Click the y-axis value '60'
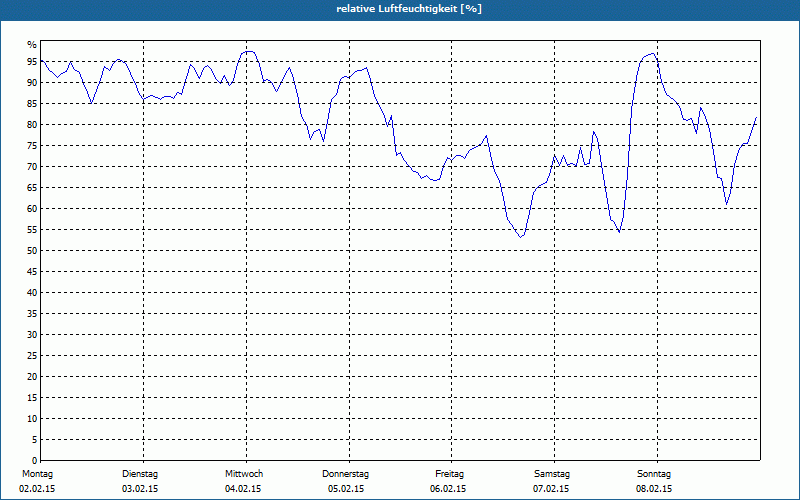The image size is (800, 500). (32, 209)
